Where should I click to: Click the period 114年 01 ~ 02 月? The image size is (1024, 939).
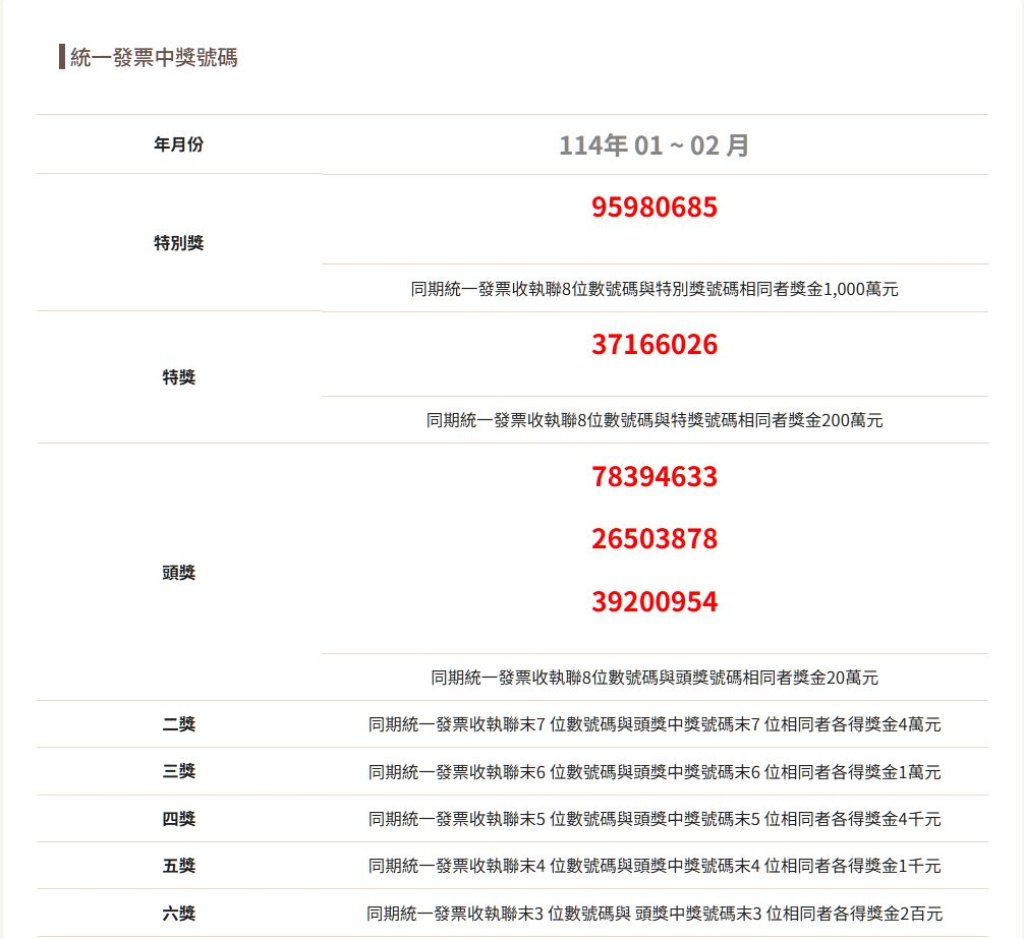pos(654,145)
